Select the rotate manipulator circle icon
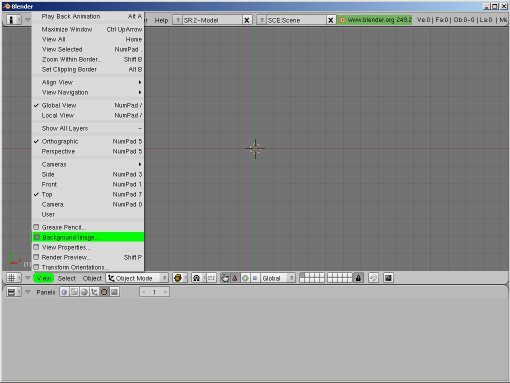Viewport: 510px width, 383px height. point(245,278)
